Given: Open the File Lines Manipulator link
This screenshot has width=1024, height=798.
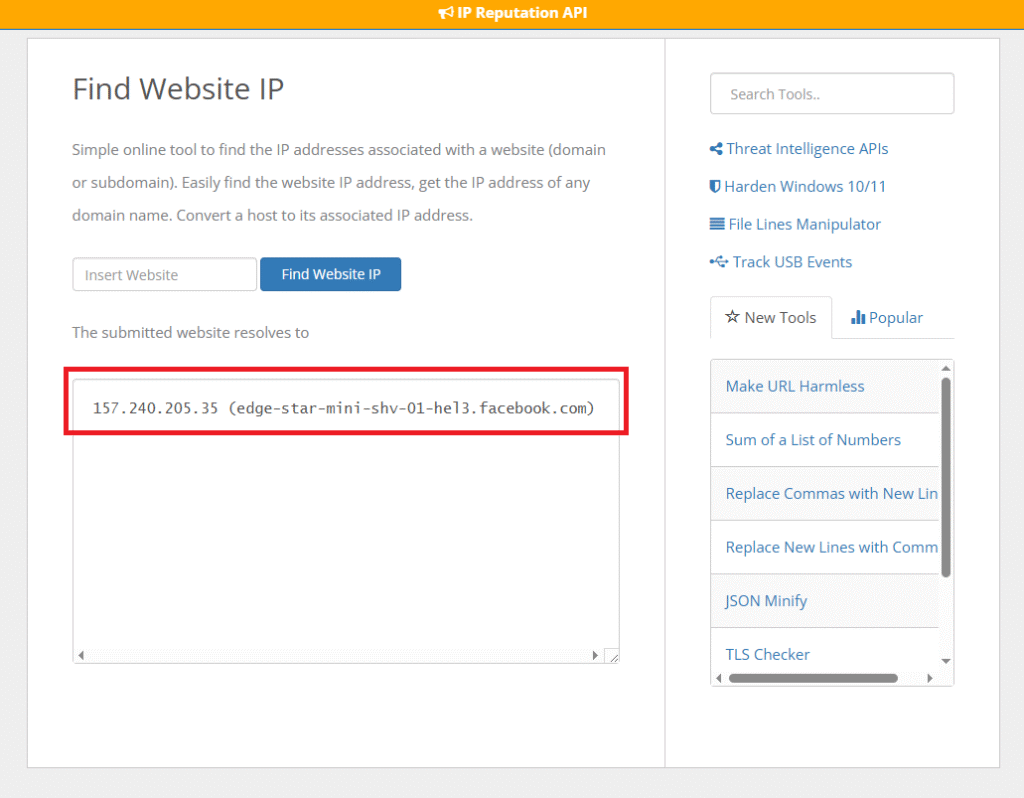Looking at the screenshot, I should (x=805, y=224).
